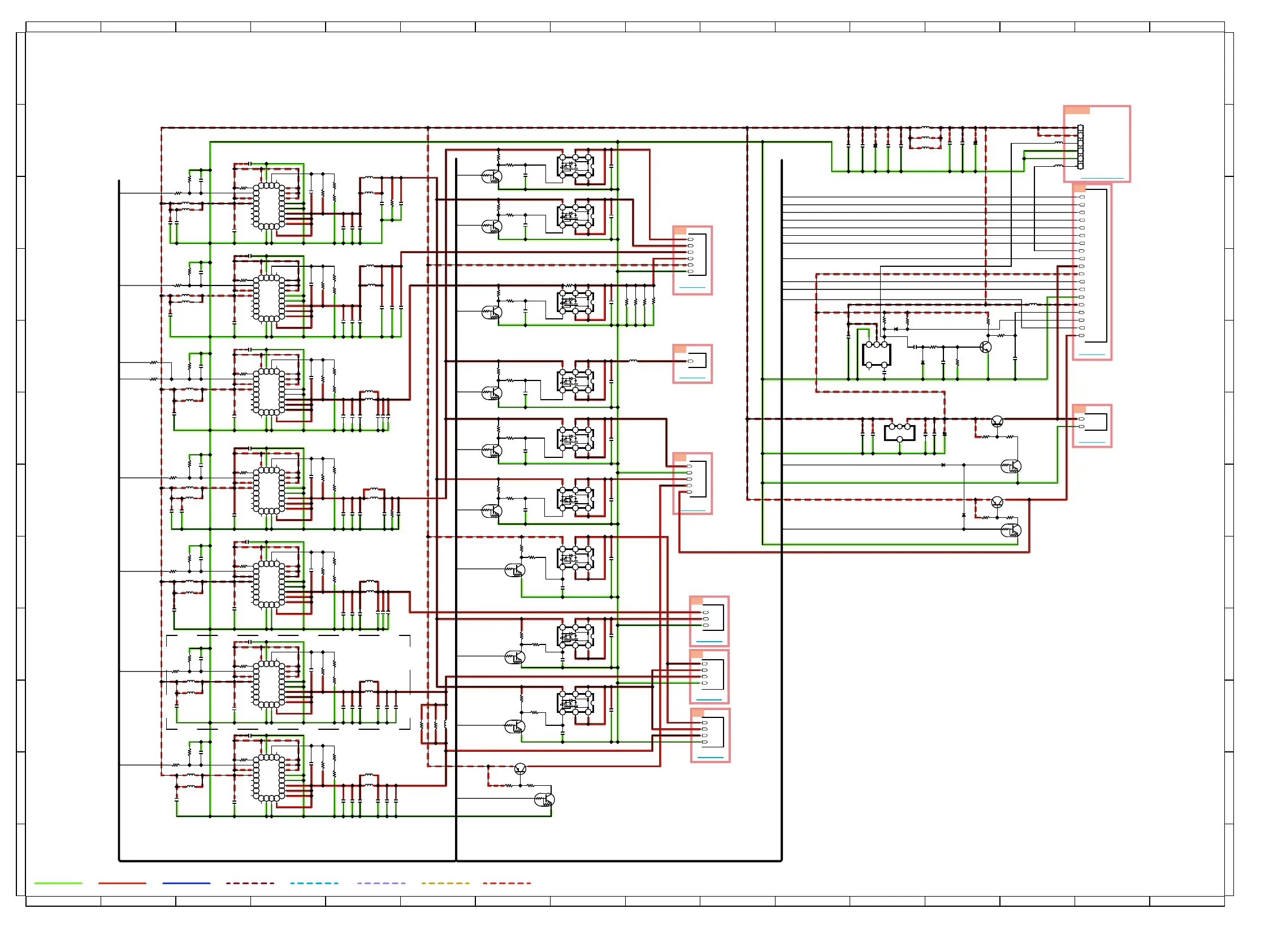Click the gold dashed legend line
Viewport: 1282px width, 952px height.
445,883
